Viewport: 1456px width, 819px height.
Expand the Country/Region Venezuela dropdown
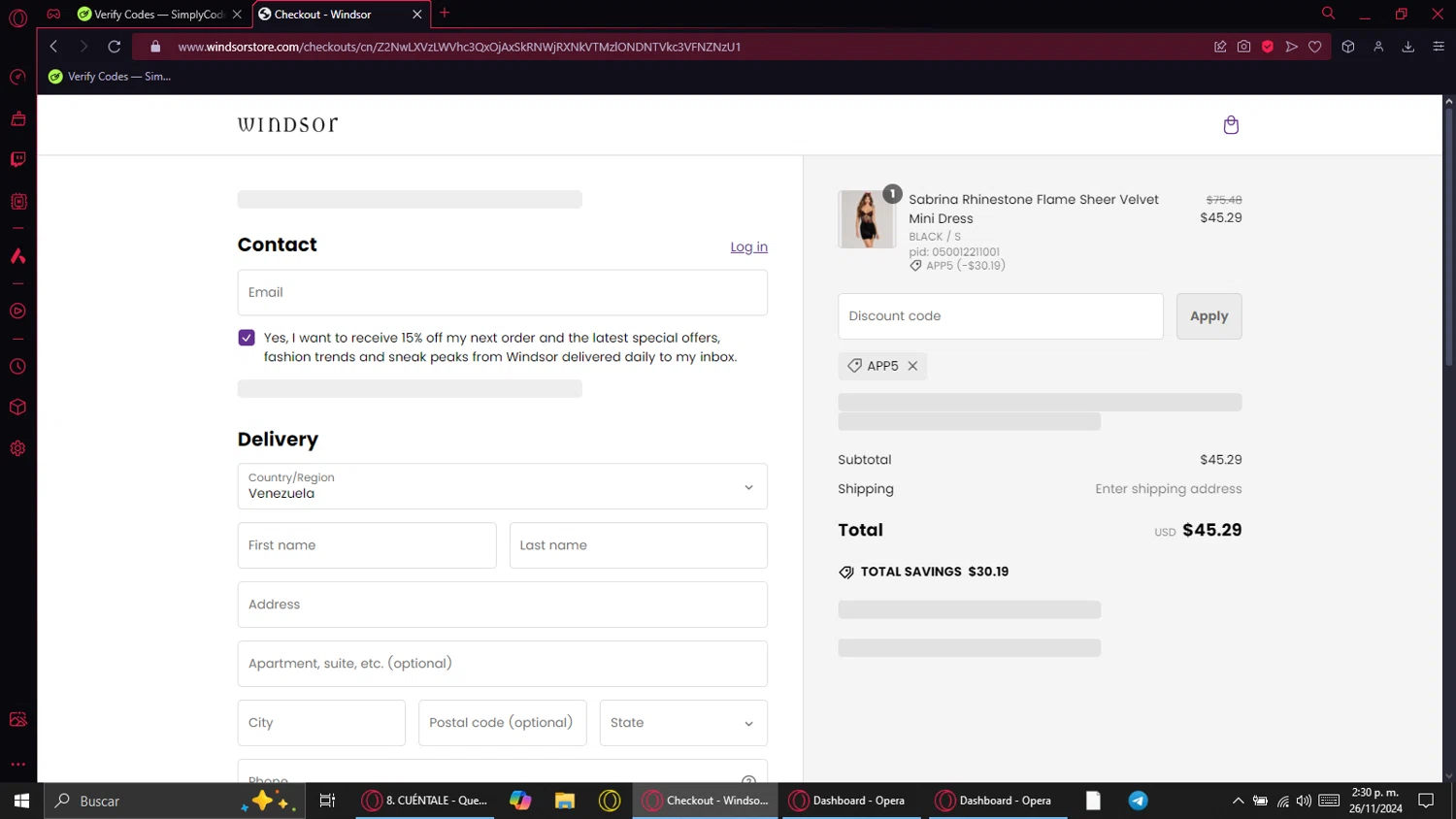(x=502, y=486)
